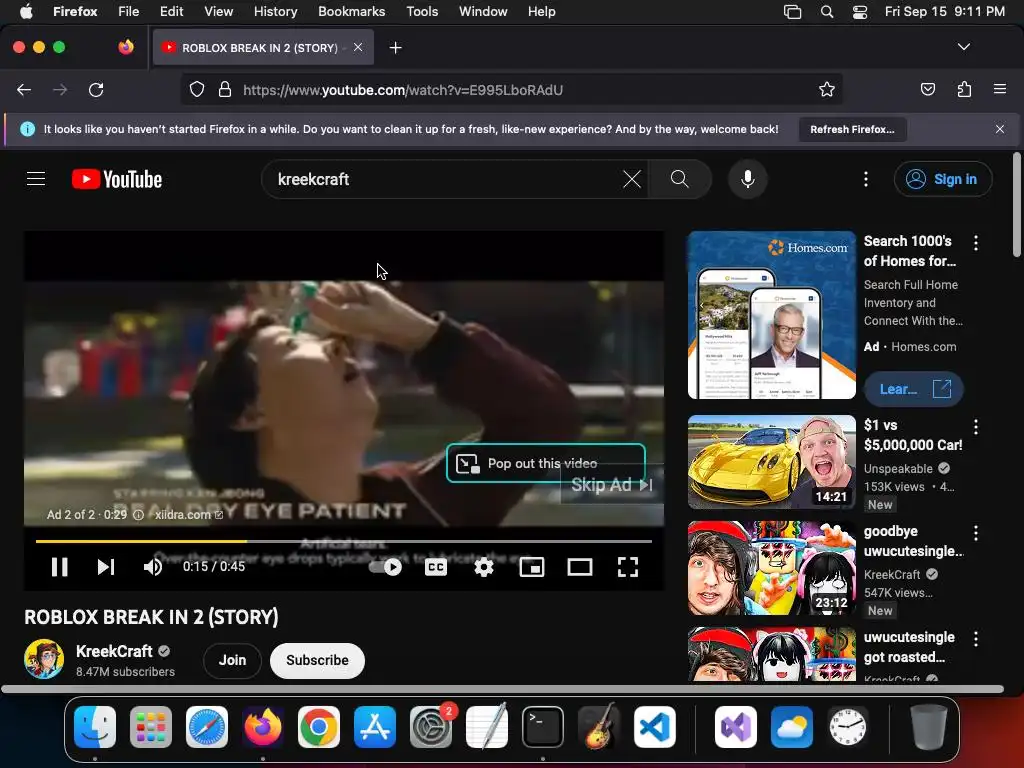Viewport: 1024px width, 768px height.
Task: Bookmark this page star icon
Action: pyautogui.click(x=827, y=89)
